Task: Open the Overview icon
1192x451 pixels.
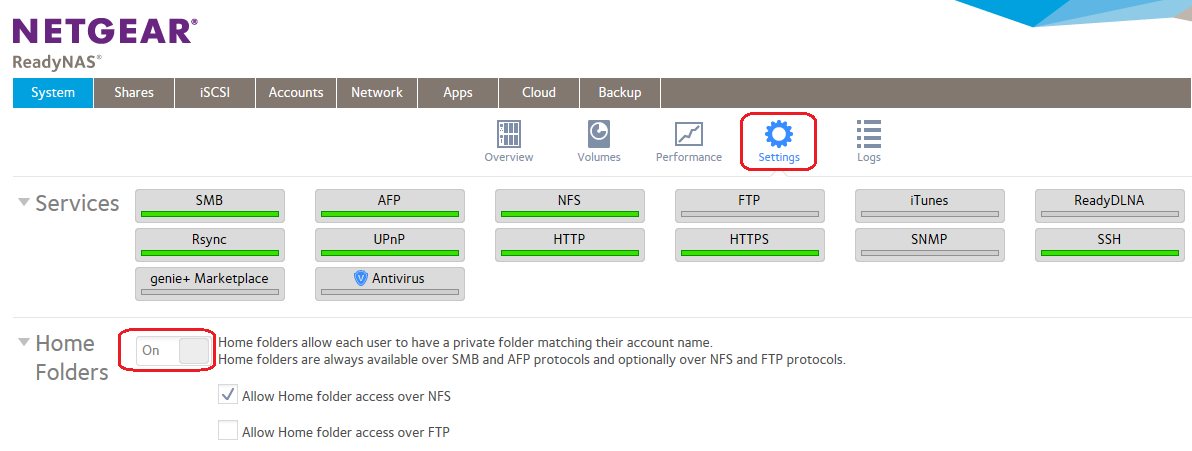Action: point(509,134)
